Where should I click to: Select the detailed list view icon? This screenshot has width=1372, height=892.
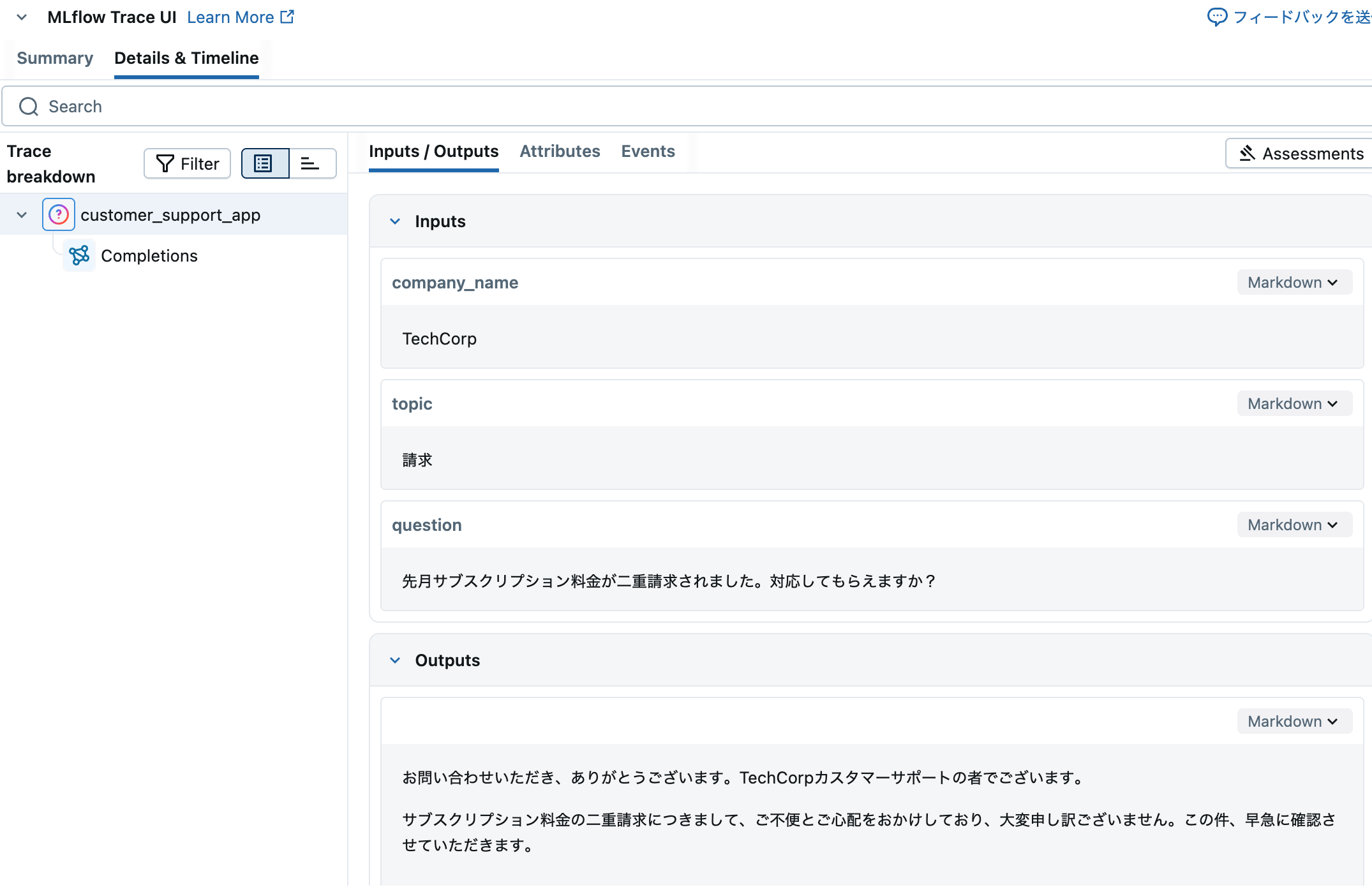click(x=264, y=163)
